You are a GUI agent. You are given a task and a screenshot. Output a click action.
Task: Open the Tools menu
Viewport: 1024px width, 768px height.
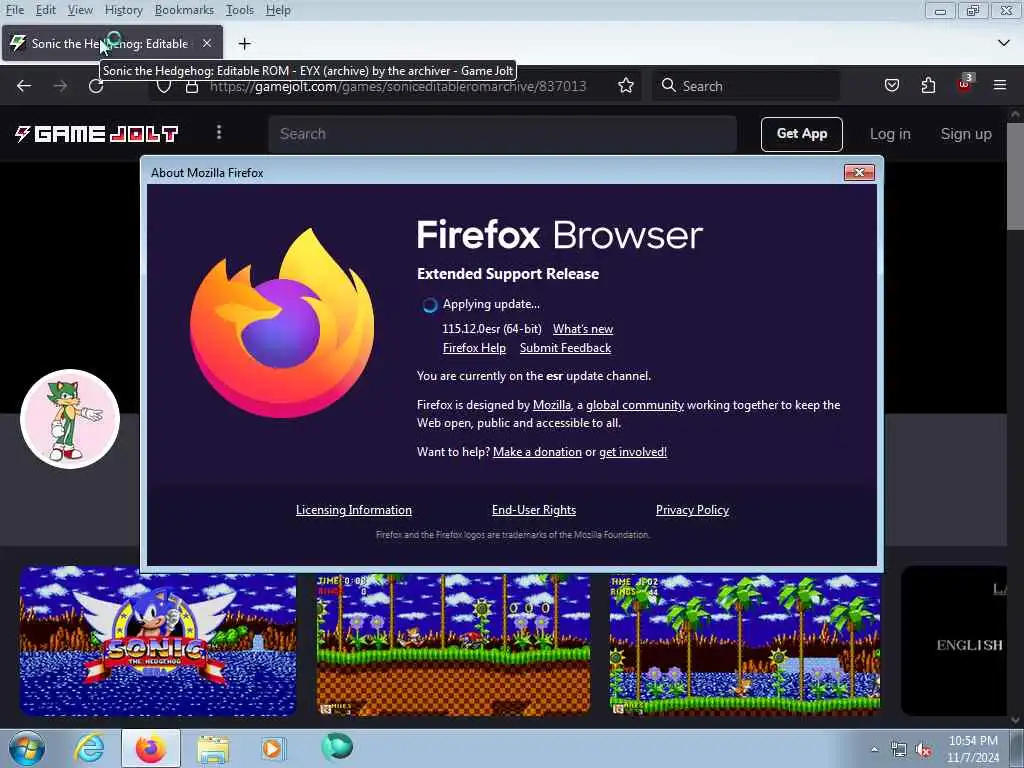[x=240, y=10]
